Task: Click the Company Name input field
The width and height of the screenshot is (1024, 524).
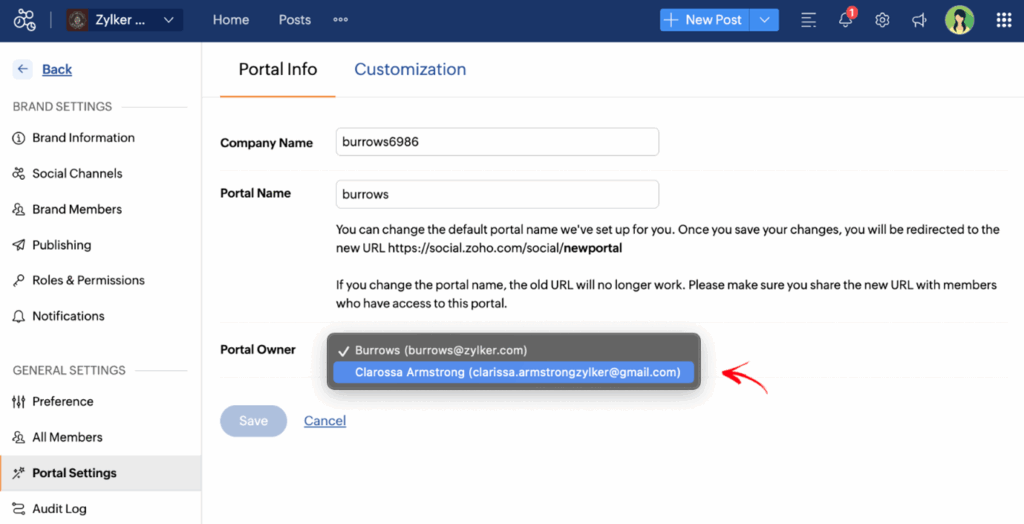Action: [497, 142]
